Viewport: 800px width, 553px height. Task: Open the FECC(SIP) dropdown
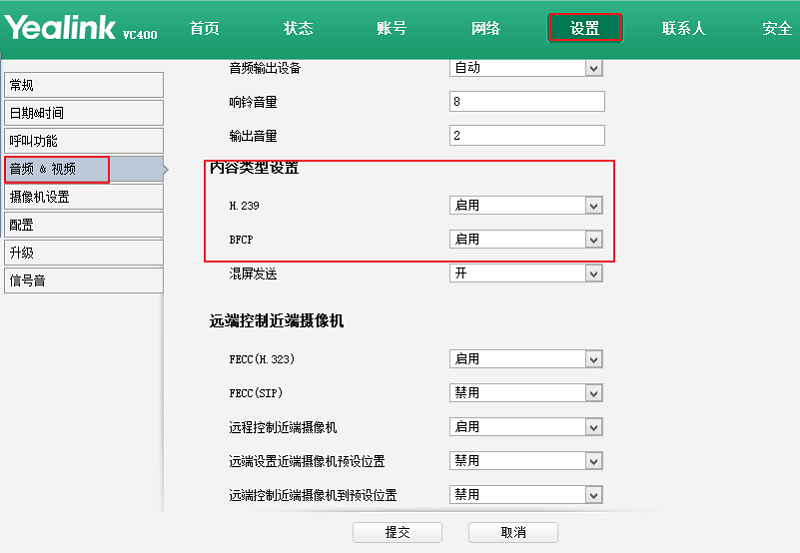tap(526, 393)
